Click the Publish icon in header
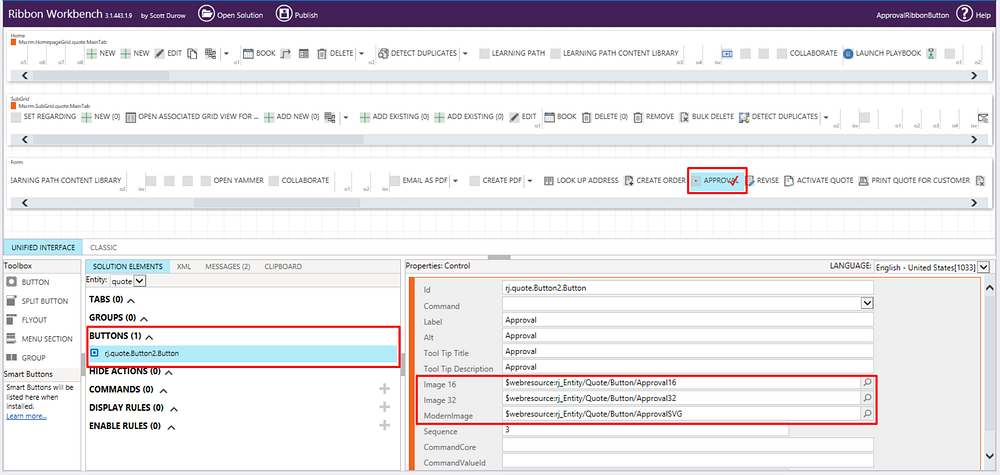This screenshot has width=1000, height=475. click(284, 14)
